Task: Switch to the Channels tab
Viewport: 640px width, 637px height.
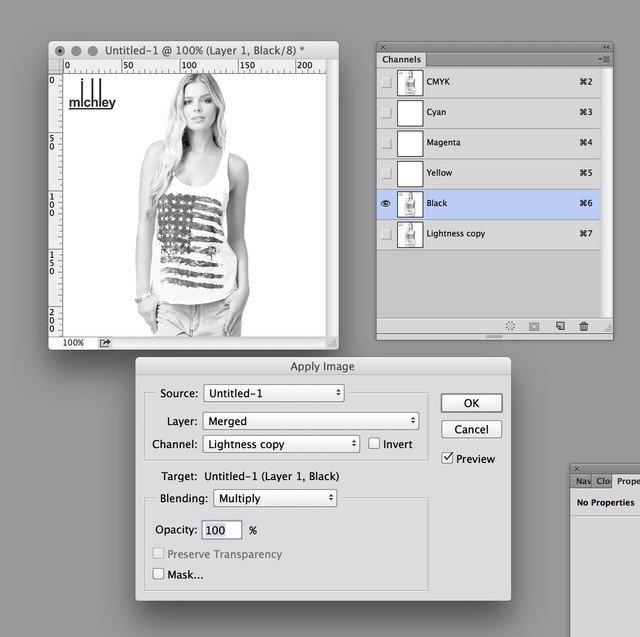Action: (401, 60)
